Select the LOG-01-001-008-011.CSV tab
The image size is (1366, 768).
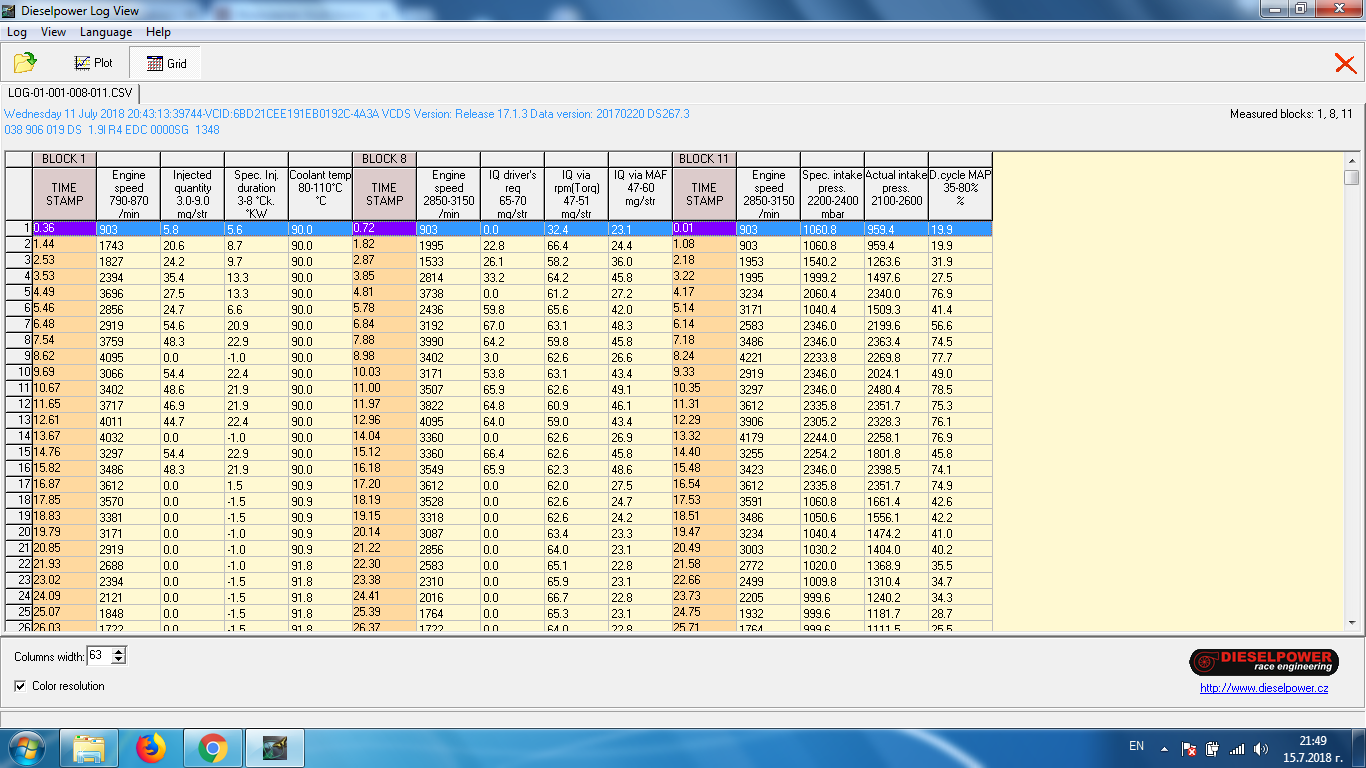pos(70,92)
